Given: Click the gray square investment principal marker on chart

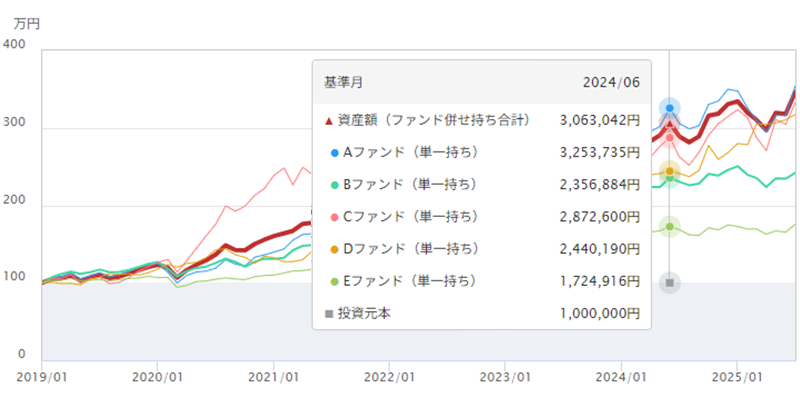Looking at the screenshot, I should click(670, 283).
